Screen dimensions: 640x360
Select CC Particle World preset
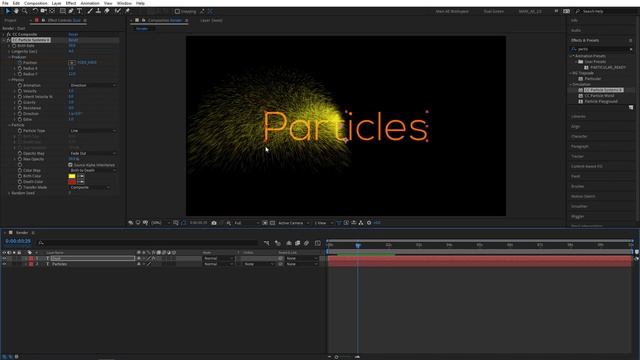599,96
